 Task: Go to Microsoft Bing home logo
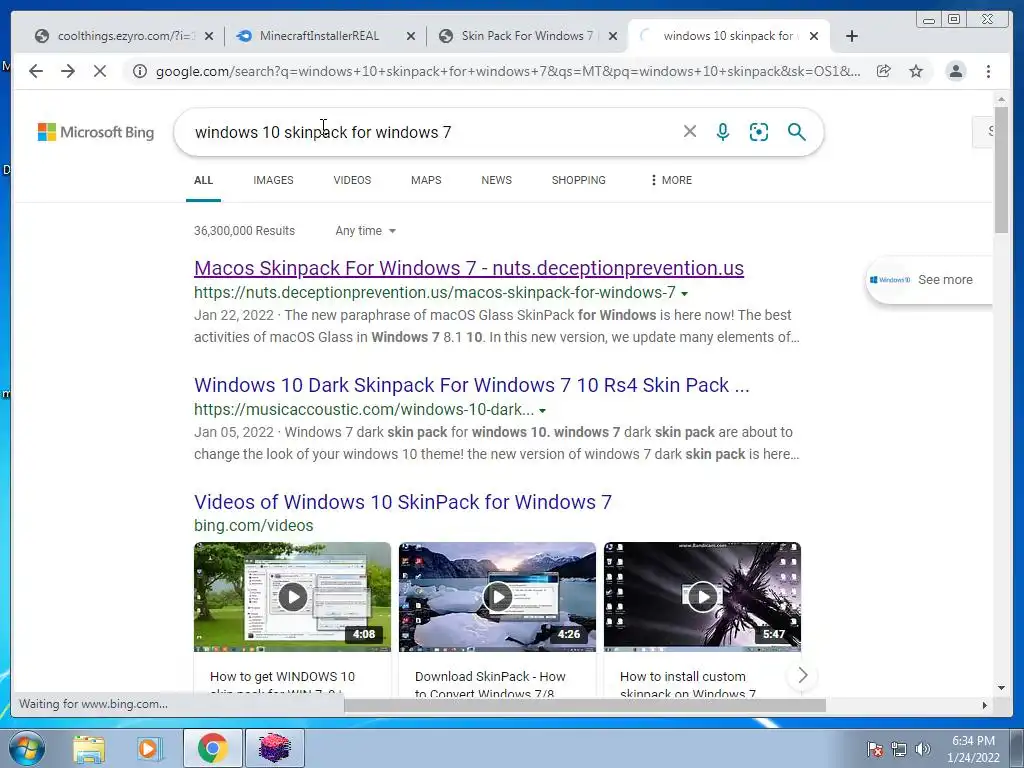[x=96, y=132]
